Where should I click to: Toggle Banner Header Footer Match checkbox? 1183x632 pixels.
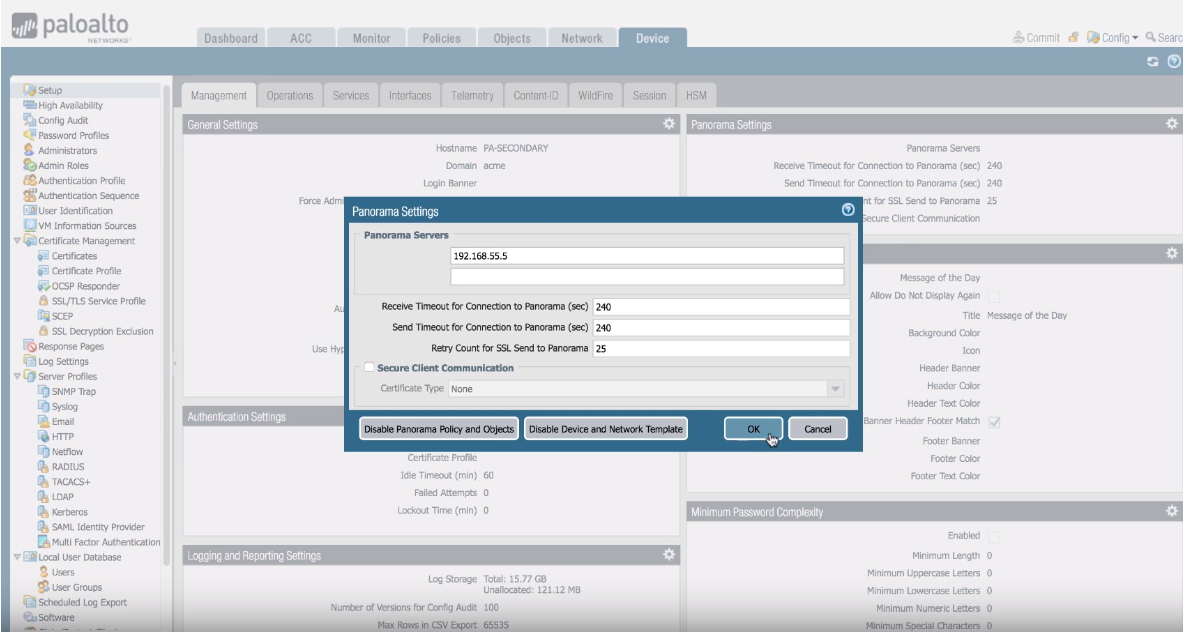[x=994, y=422]
